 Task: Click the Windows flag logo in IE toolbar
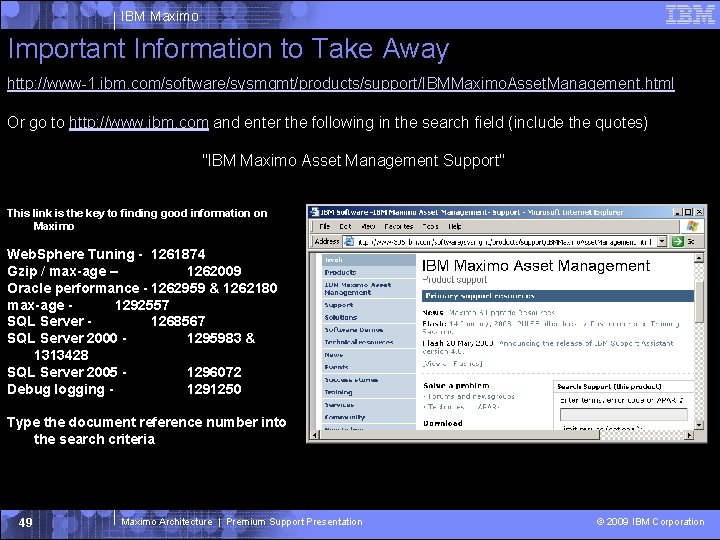click(692, 226)
